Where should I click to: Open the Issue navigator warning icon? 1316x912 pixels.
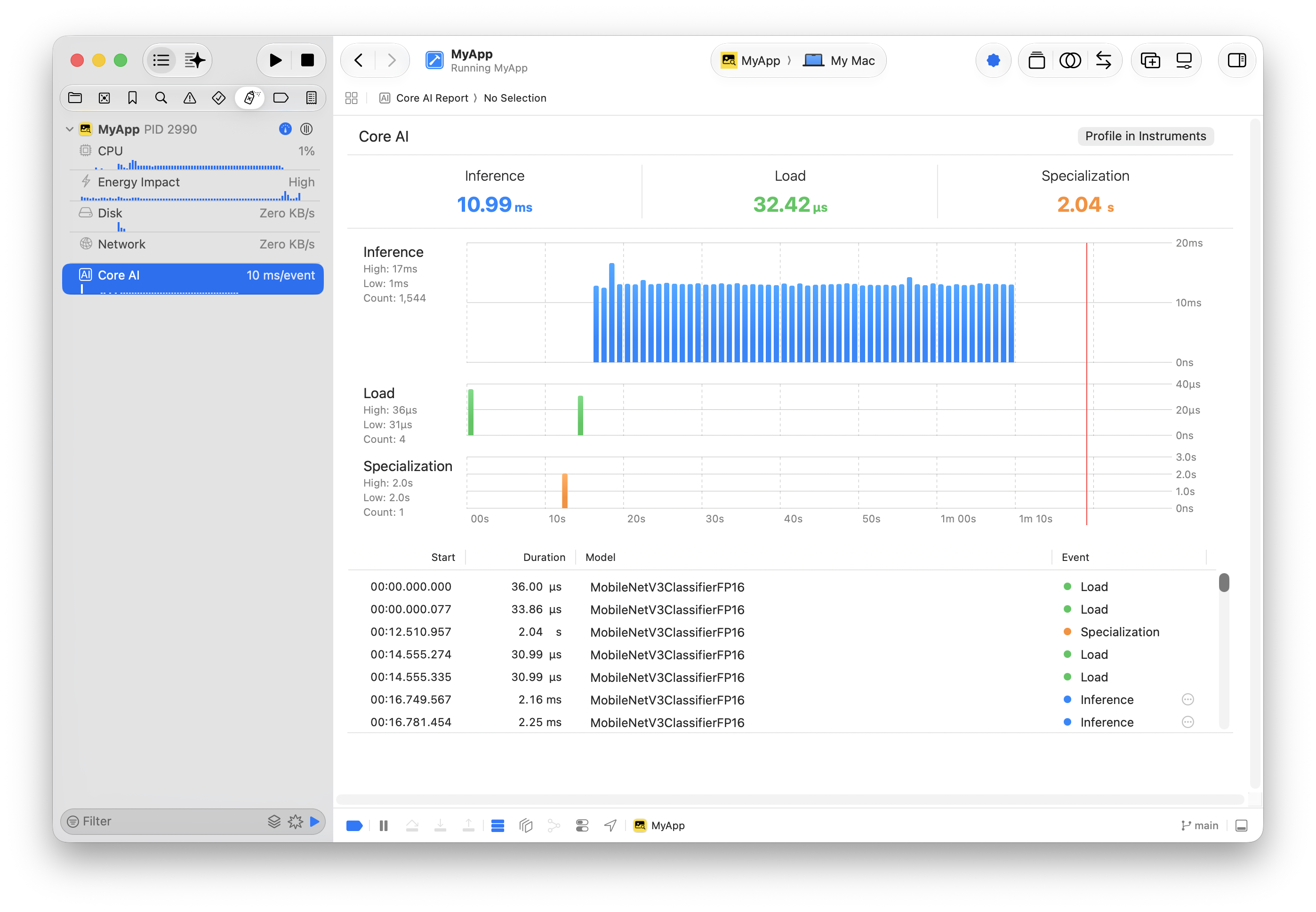point(190,98)
